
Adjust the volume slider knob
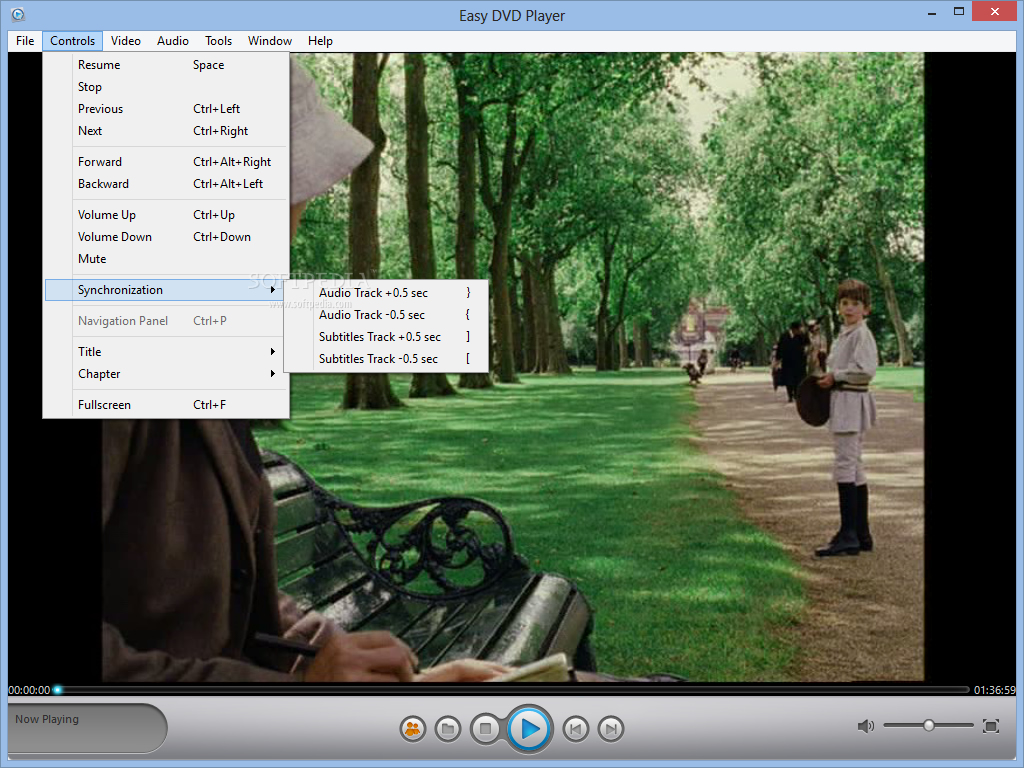[x=929, y=726]
